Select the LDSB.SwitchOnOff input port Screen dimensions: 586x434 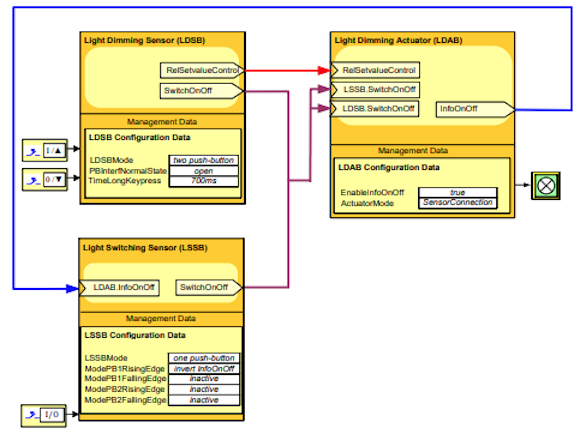[374, 109]
